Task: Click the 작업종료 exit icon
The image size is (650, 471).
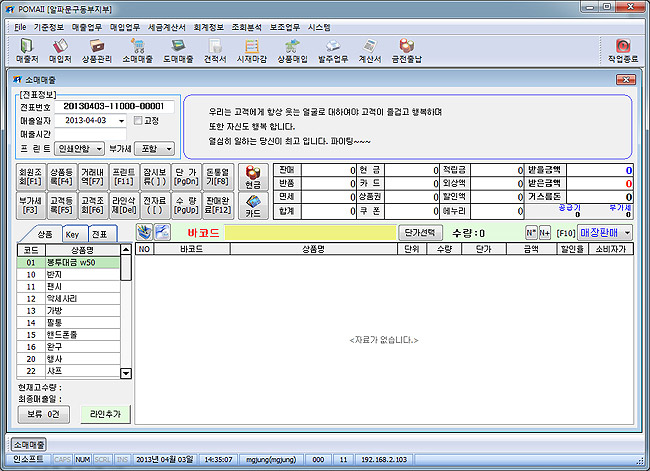Action: [623, 51]
